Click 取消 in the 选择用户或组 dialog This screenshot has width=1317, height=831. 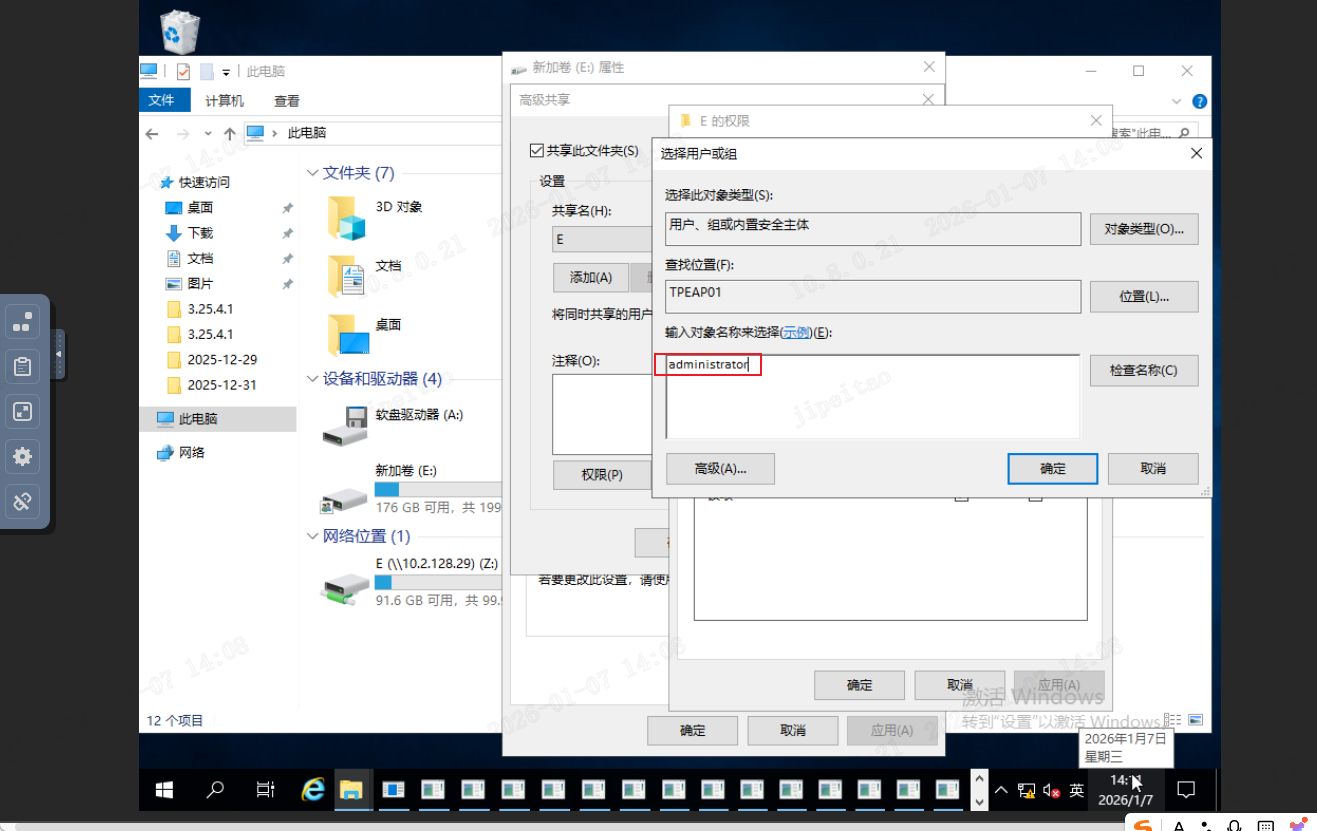[1153, 468]
